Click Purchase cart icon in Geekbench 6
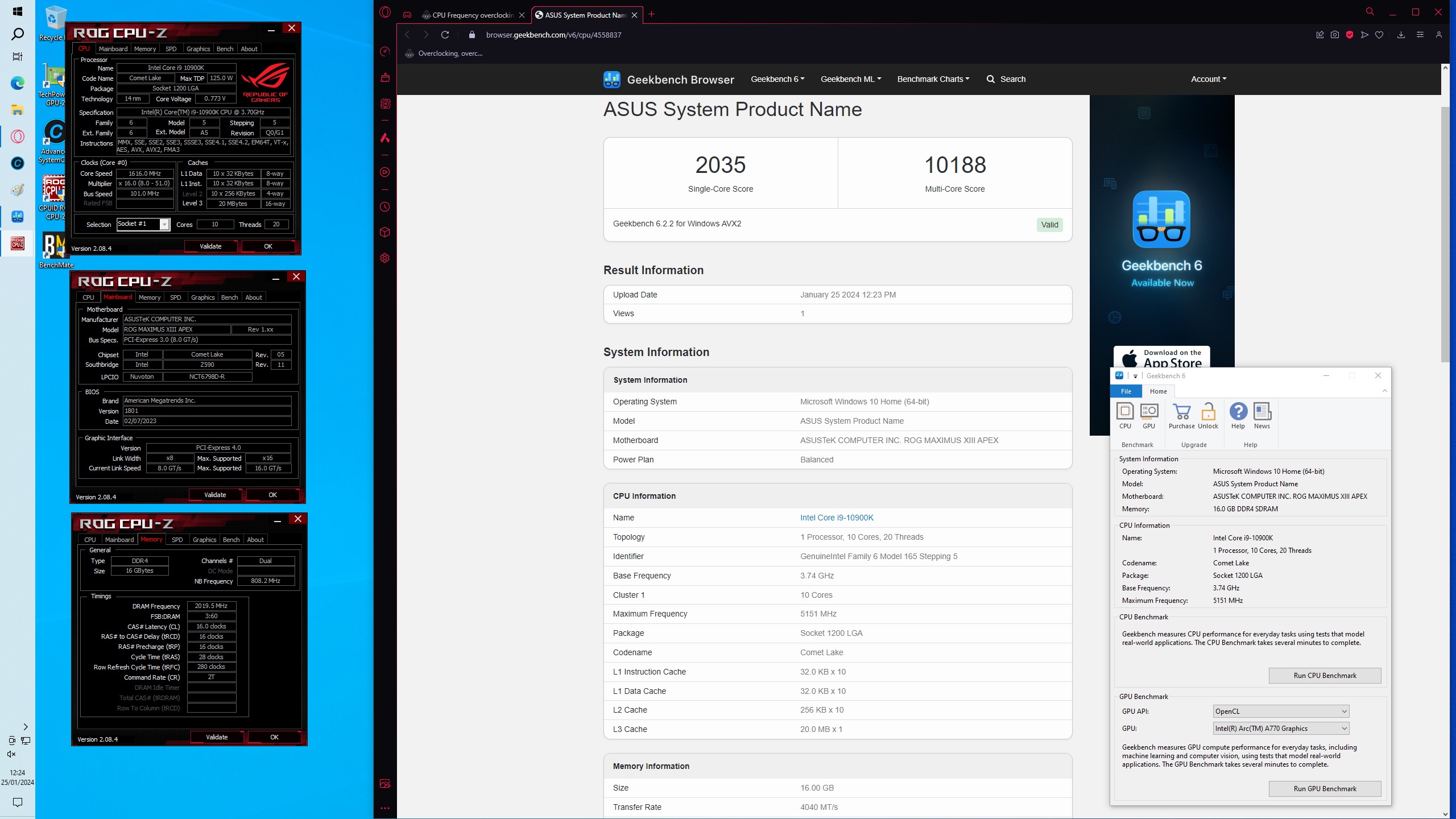Viewport: 1456px width, 819px height. [1181, 416]
